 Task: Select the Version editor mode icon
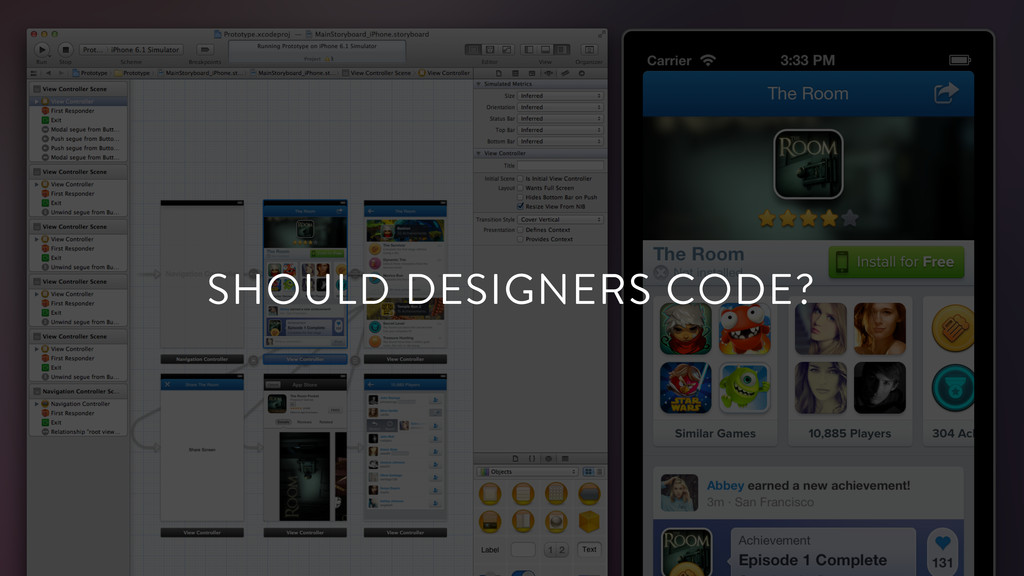(x=506, y=50)
